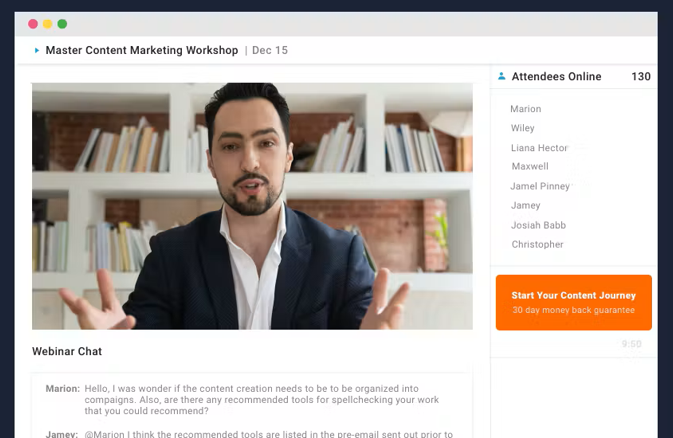
Task: Select the Master Content Marketing Workshop title
Action: [x=142, y=50]
